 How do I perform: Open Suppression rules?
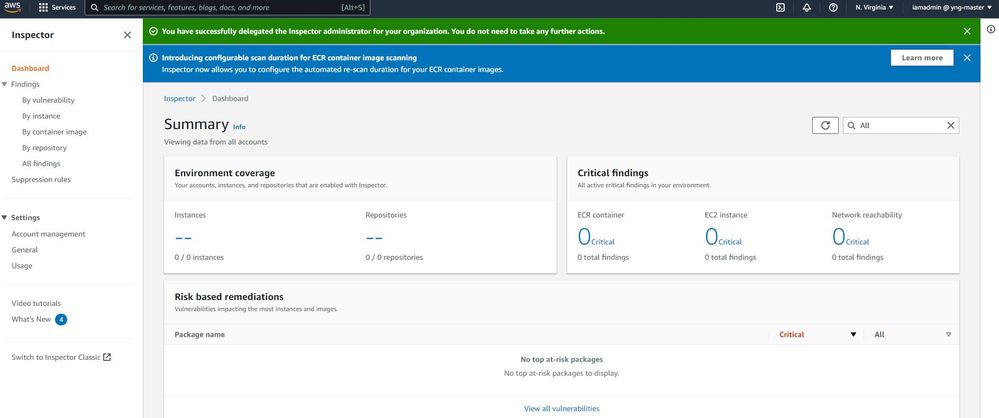coord(41,180)
